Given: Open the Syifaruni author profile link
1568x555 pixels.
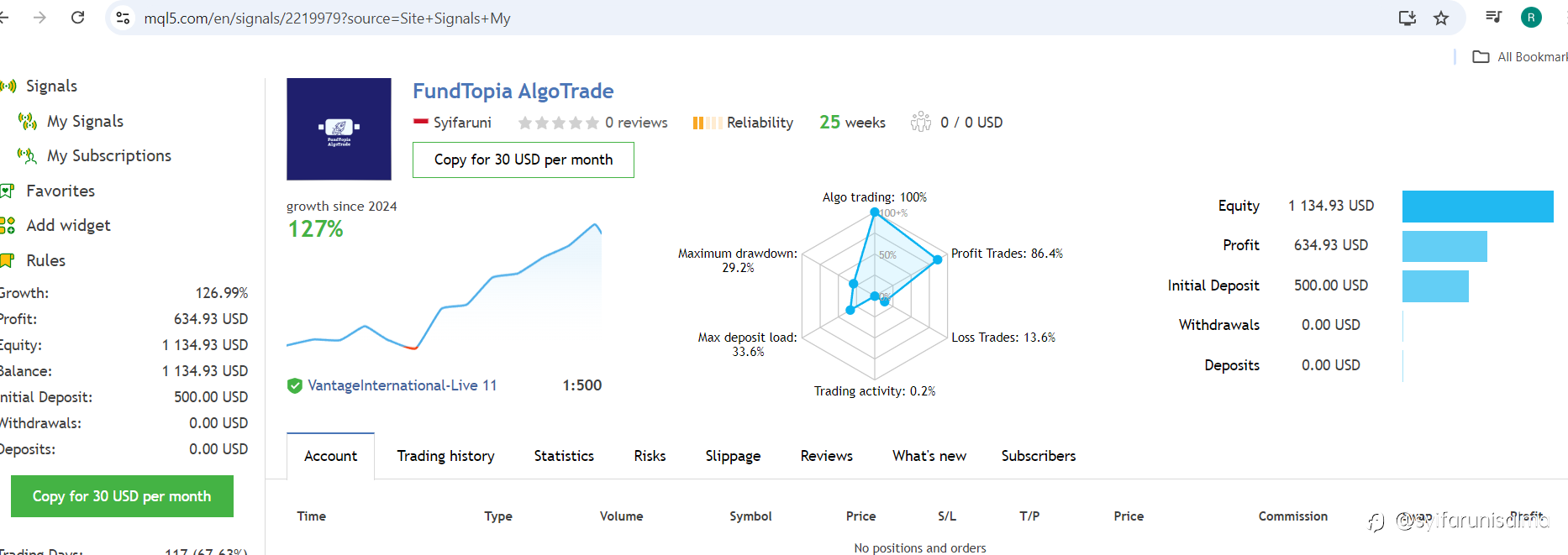Looking at the screenshot, I should point(462,123).
